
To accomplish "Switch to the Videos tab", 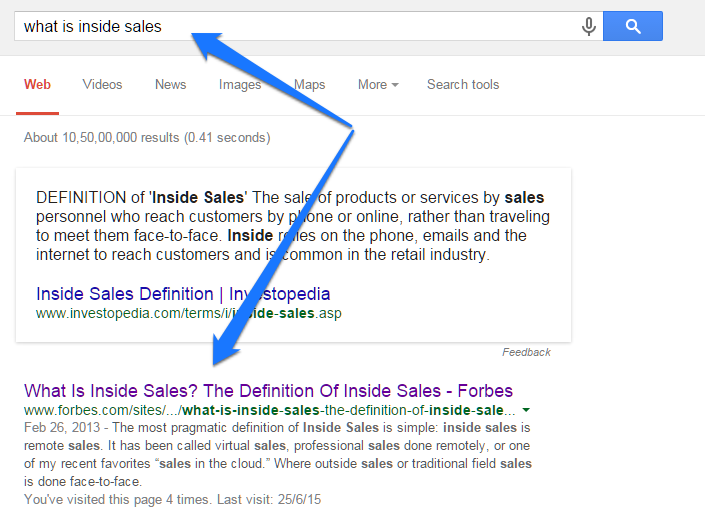I will (x=102, y=85).
